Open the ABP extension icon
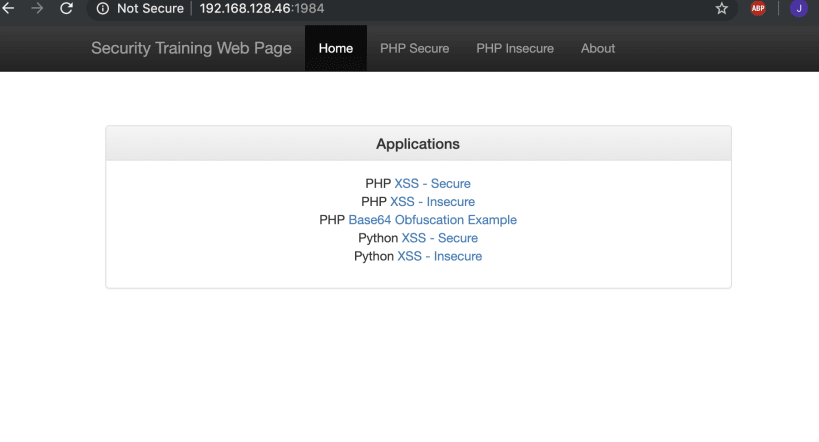 point(758,8)
